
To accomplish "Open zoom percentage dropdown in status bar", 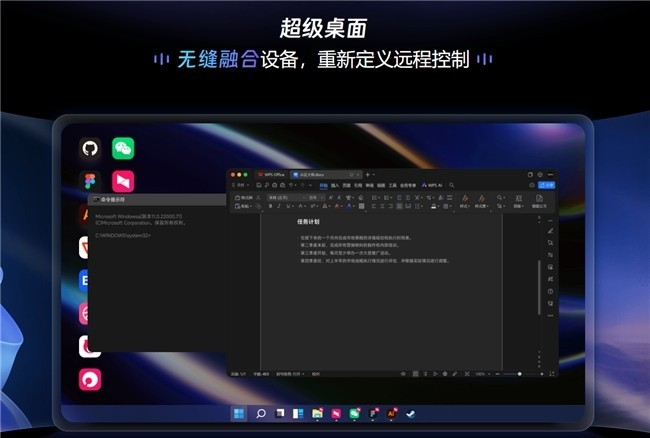I will click(x=482, y=374).
